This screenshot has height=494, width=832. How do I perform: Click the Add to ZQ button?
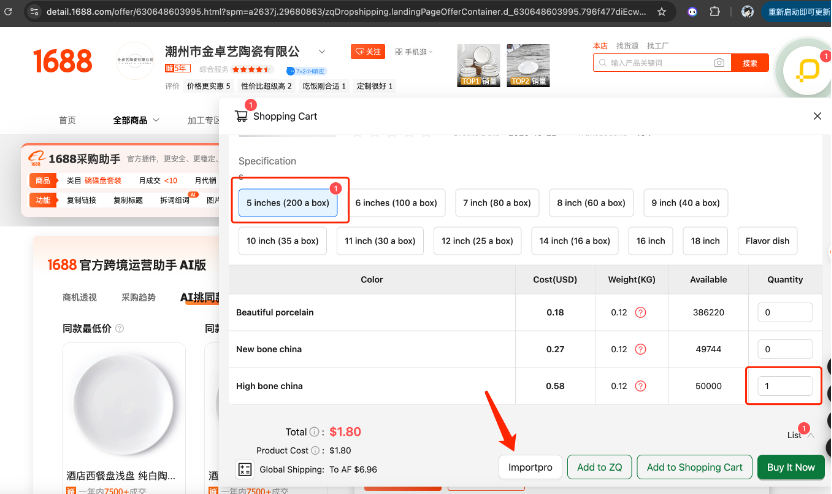point(600,467)
